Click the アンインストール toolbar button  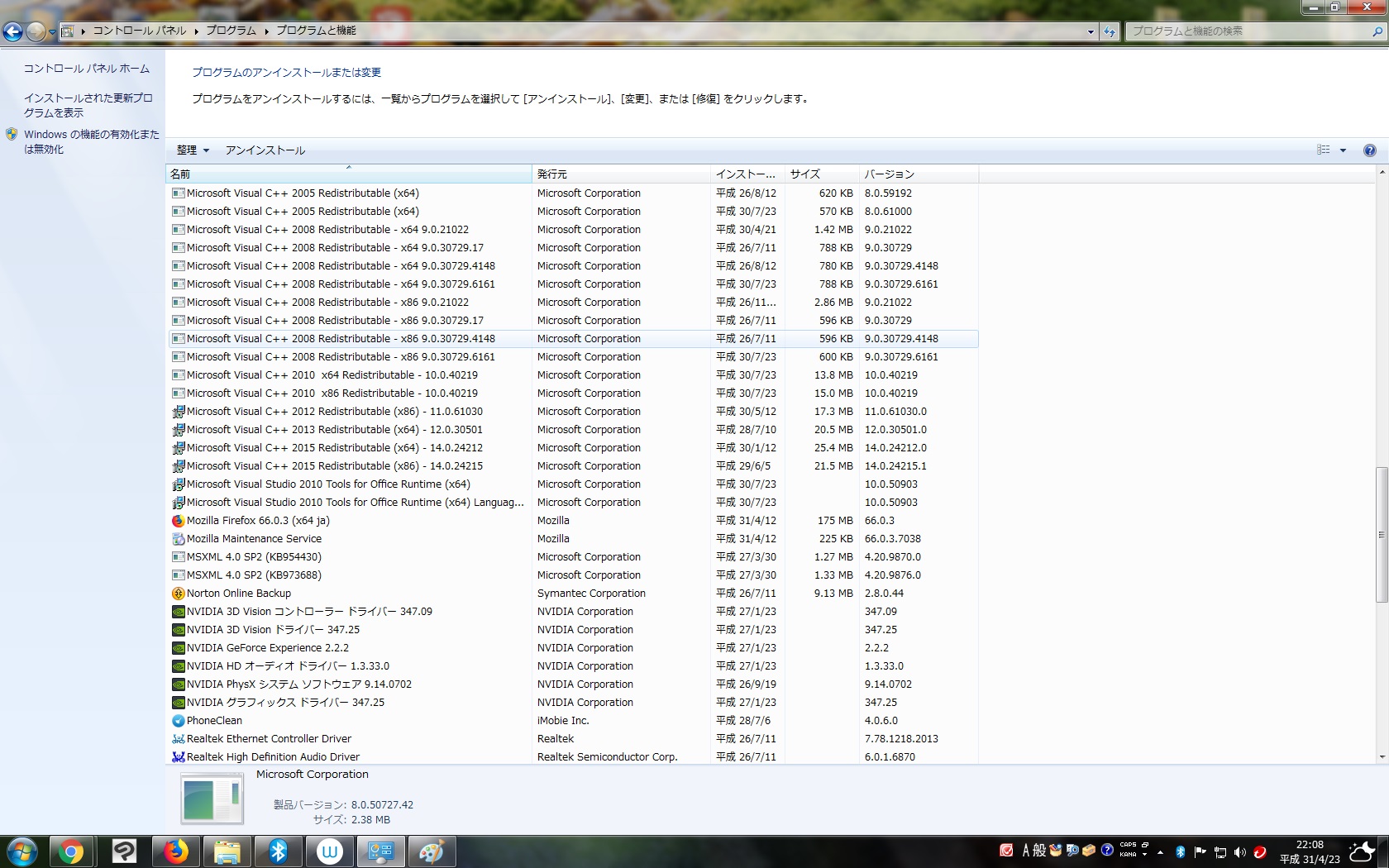coord(265,150)
